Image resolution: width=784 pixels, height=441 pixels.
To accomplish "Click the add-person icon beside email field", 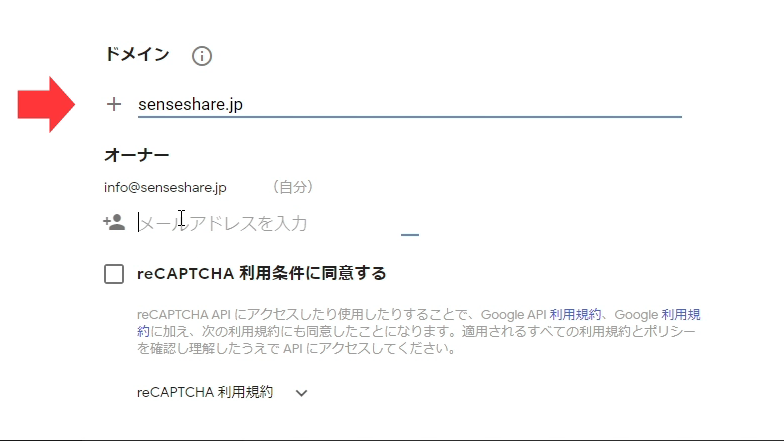I will tap(114, 222).
